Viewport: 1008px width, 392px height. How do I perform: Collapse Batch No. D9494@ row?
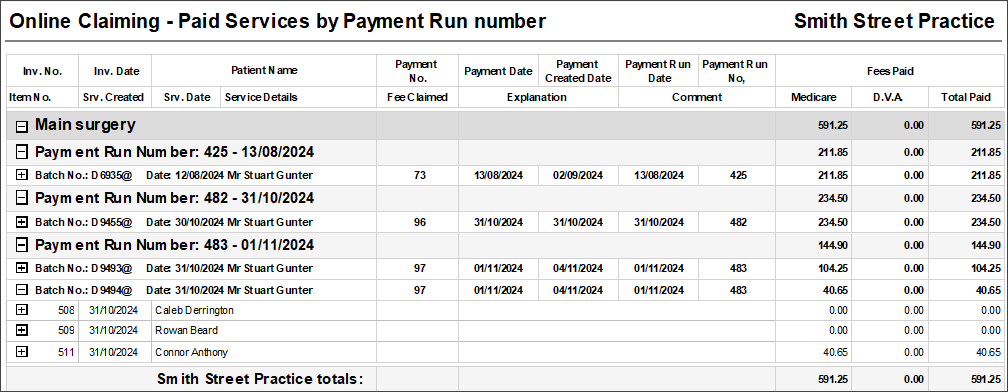click(22, 290)
